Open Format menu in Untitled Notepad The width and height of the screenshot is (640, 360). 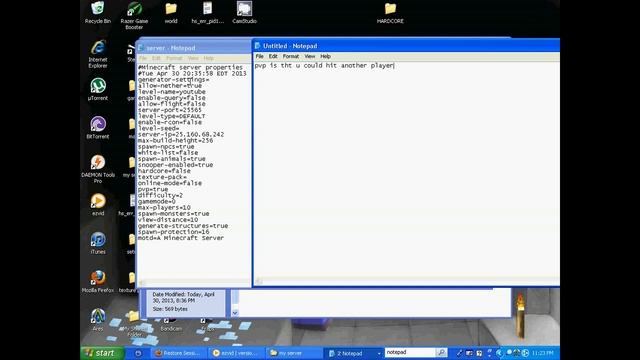(x=291, y=56)
